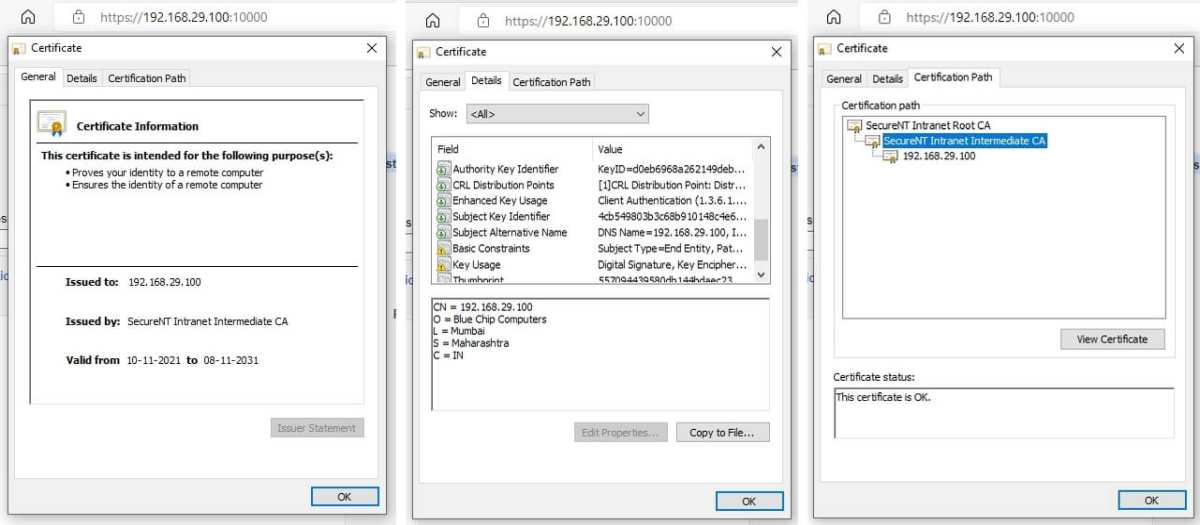The width and height of the screenshot is (1200, 525).
Task: Switch to General tab in View Certificate window
Action: click(x=844, y=78)
